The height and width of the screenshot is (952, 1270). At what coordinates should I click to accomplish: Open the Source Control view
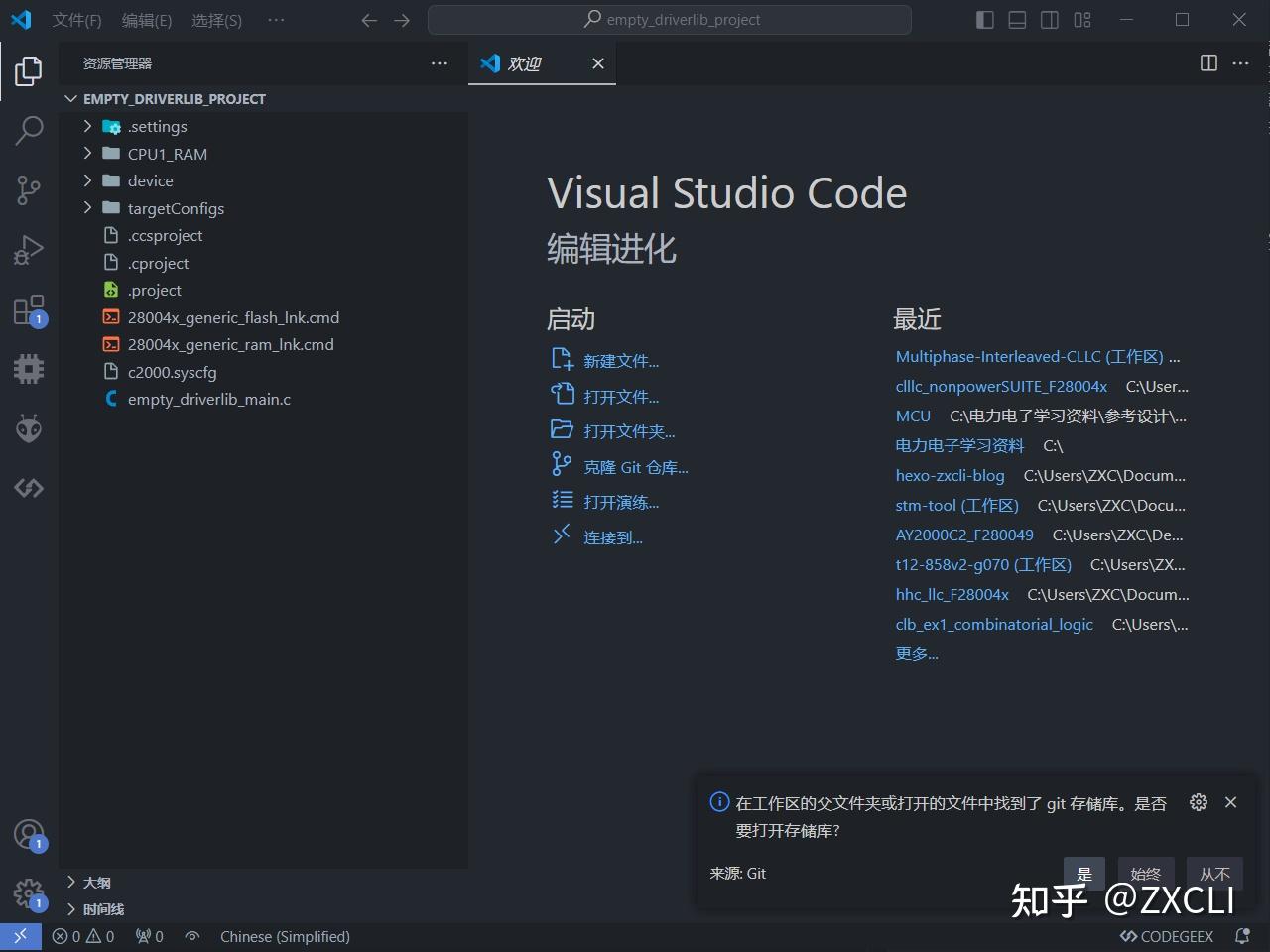[28, 189]
